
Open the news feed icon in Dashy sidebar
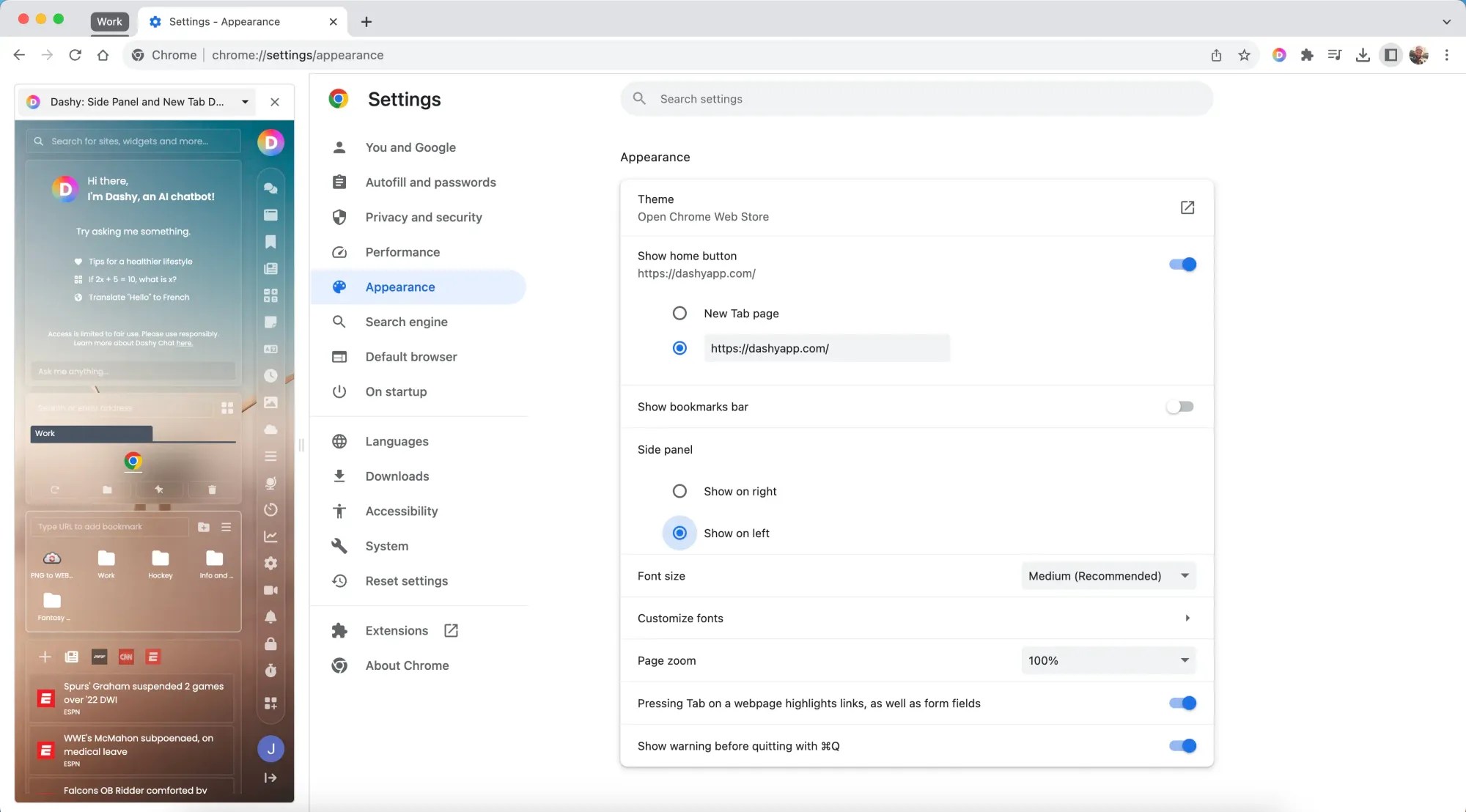270,269
